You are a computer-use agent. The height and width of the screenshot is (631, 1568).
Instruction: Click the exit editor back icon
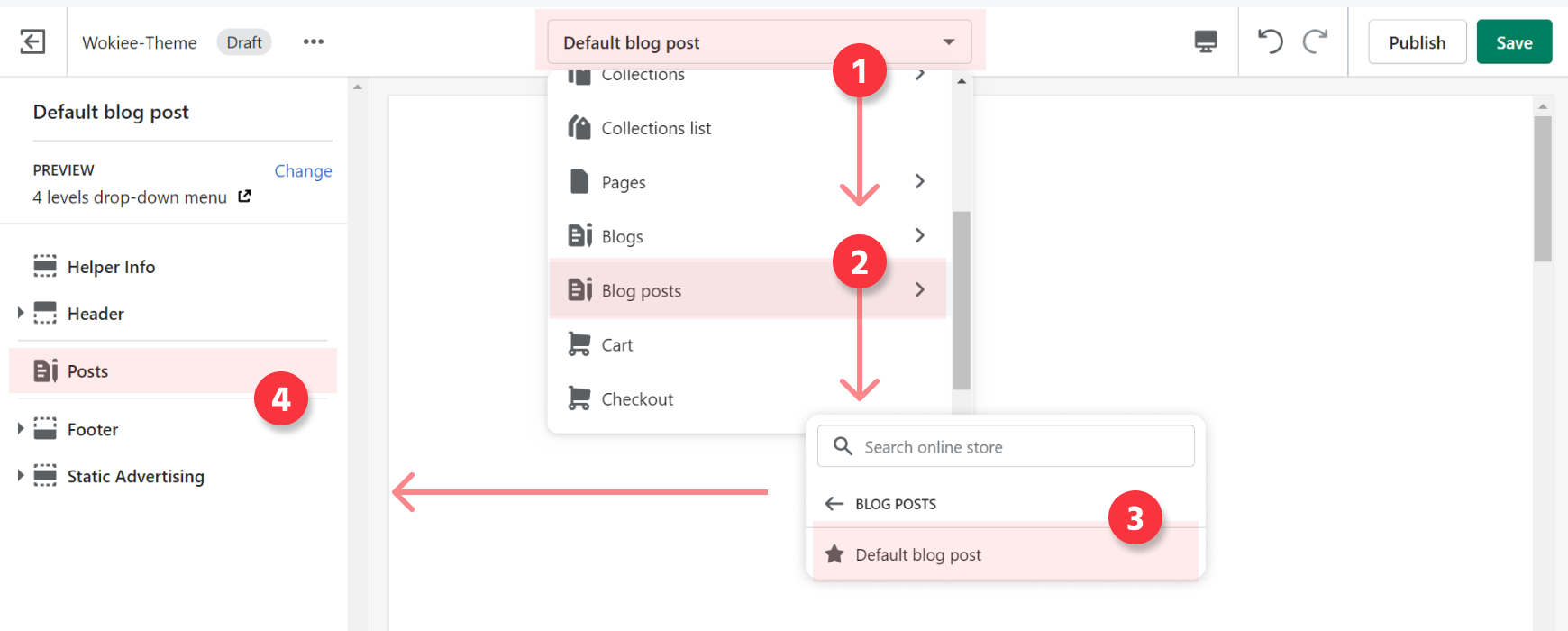32,41
